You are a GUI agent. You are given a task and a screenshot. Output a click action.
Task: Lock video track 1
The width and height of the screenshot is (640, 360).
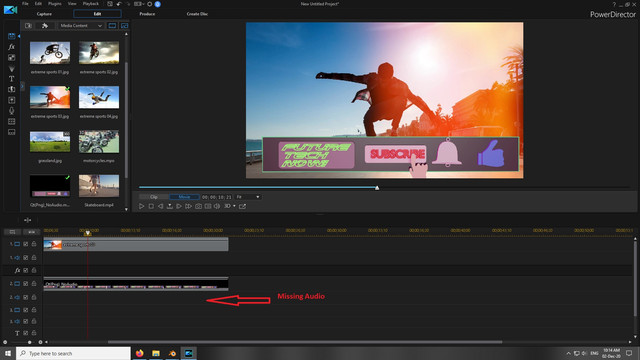(x=34, y=244)
